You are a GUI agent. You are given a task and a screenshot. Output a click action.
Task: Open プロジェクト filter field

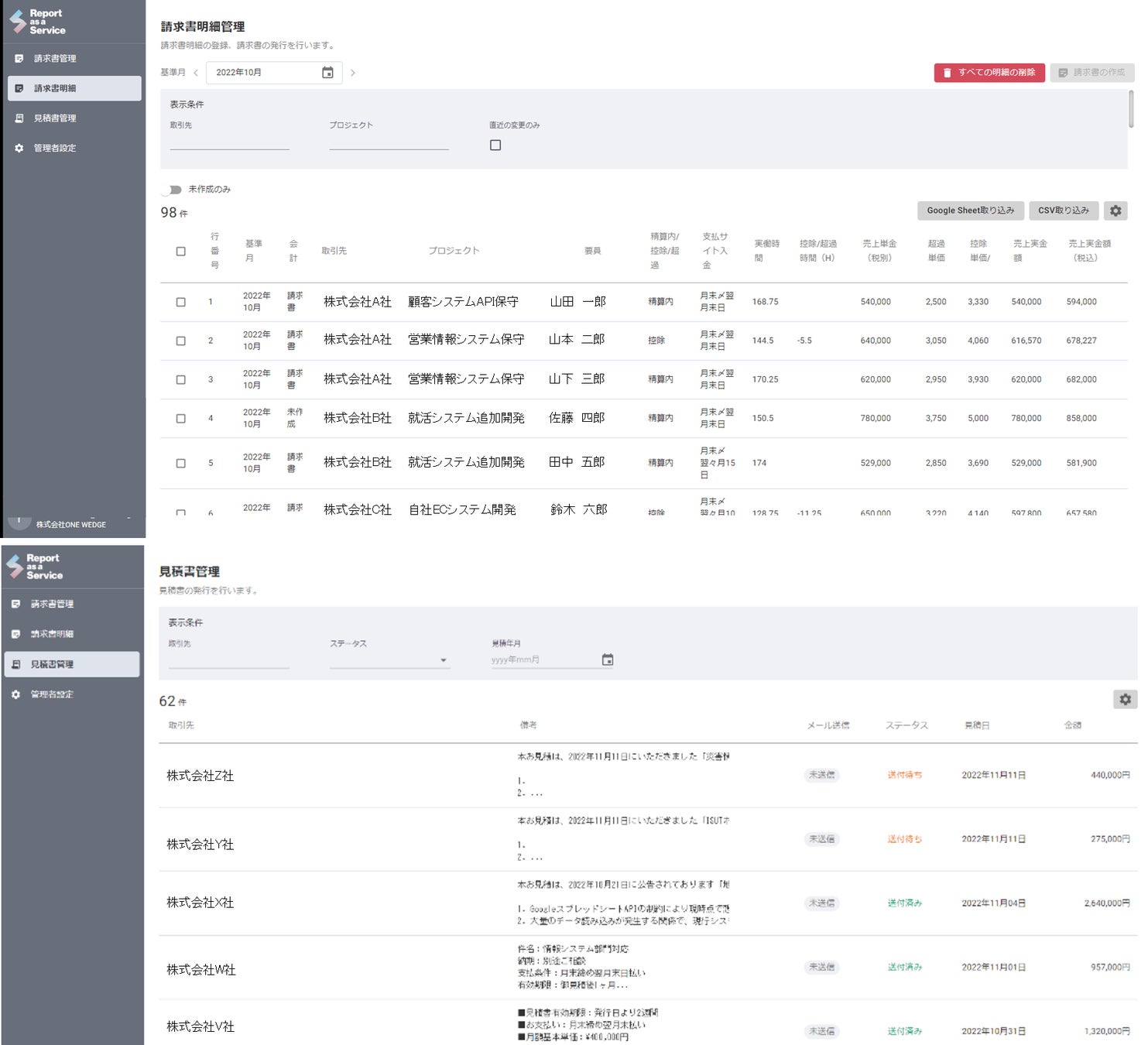click(389, 142)
